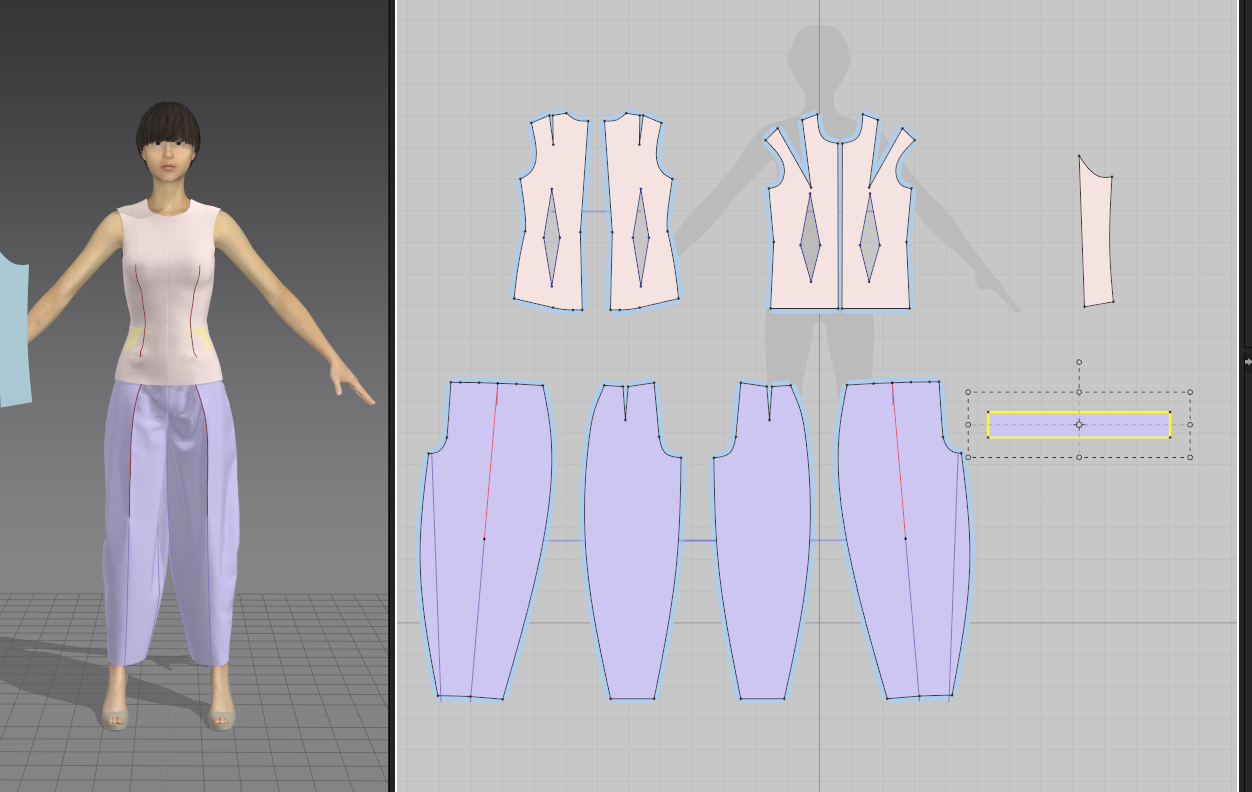Expand the side panel with the arrow icon
This screenshot has width=1252, height=792.
coord(1246,363)
